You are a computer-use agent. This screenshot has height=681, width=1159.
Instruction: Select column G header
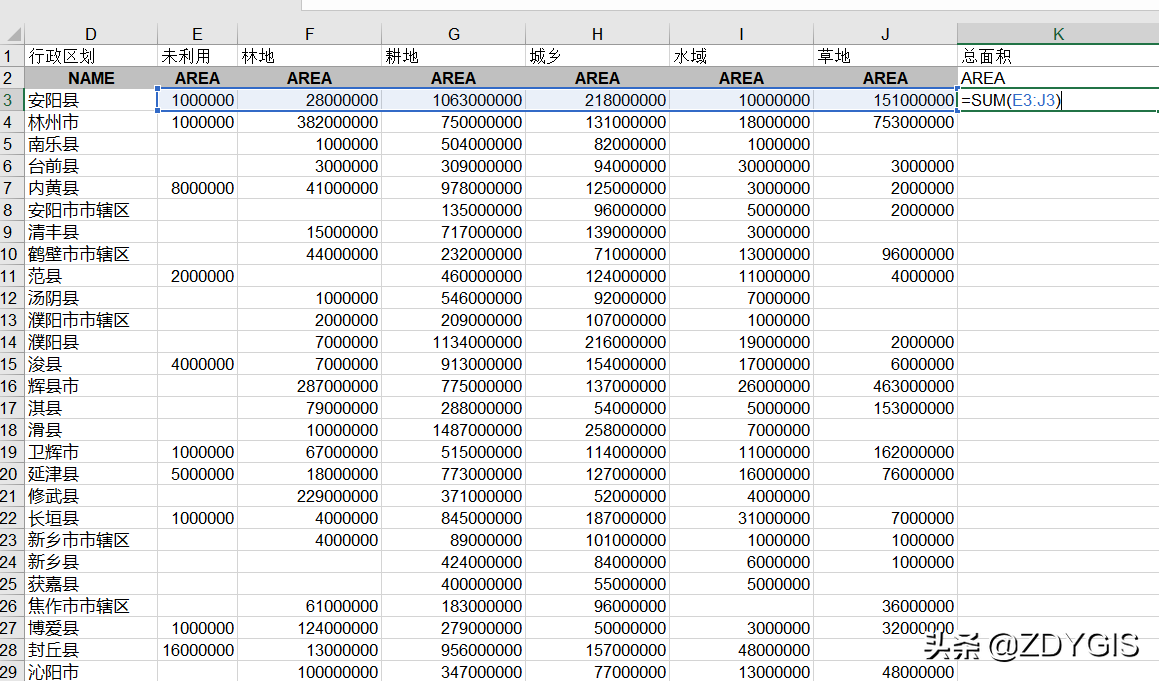pyautogui.click(x=454, y=34)
